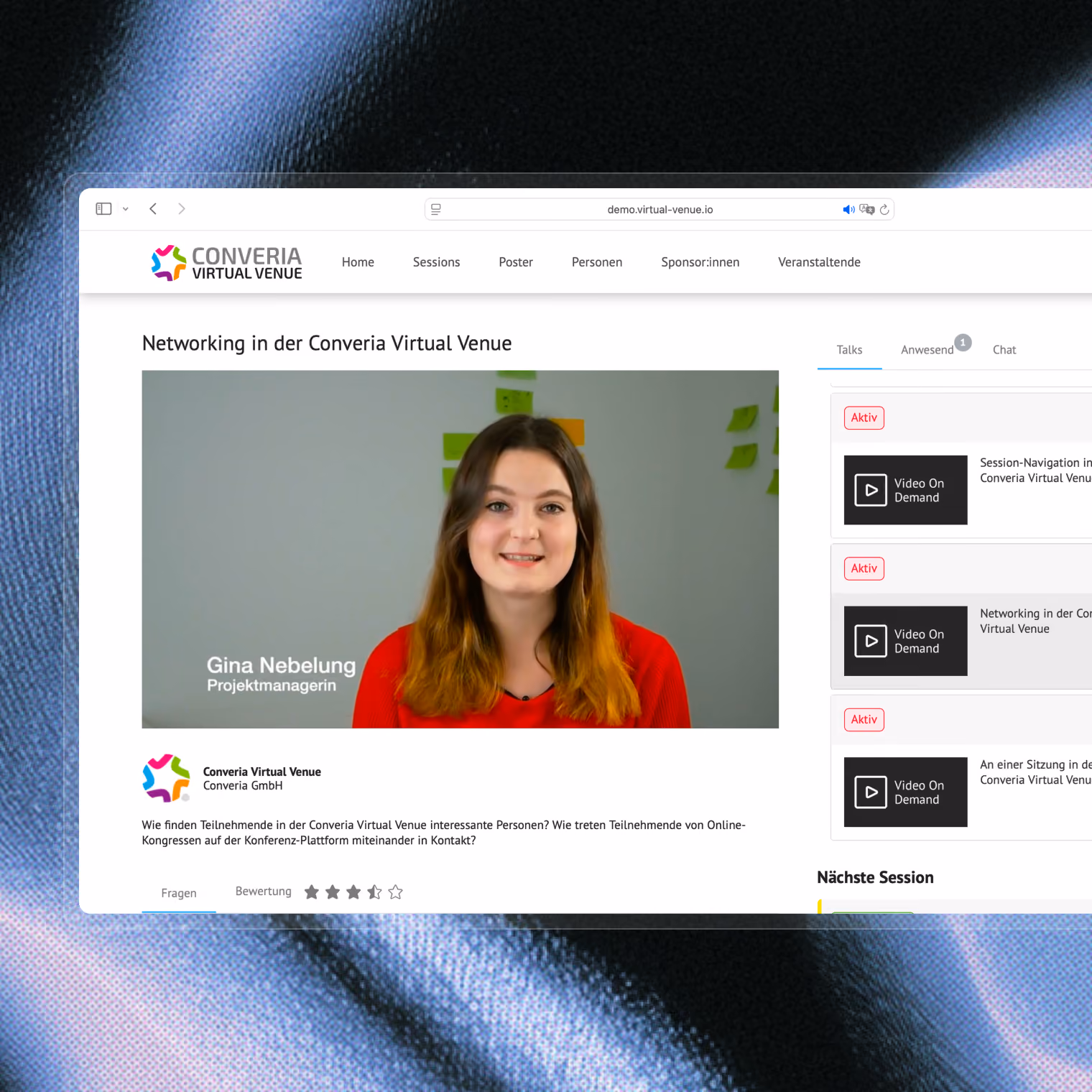Open the An einer Sitzung talk title

[x=1036, y=772]
